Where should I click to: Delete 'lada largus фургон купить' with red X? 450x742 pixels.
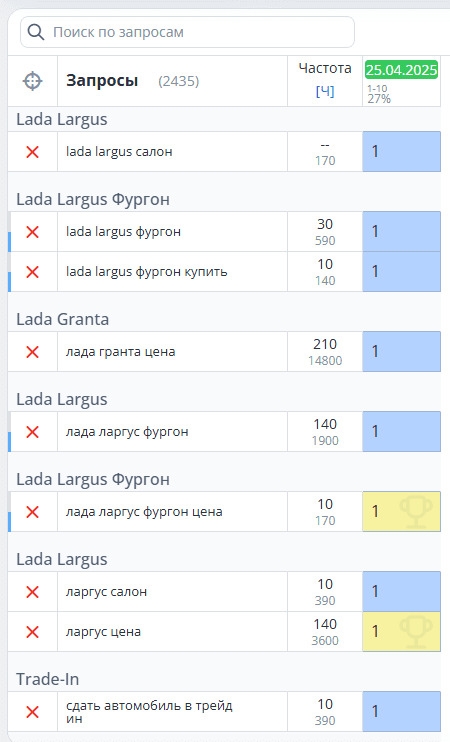coord(32,272)
